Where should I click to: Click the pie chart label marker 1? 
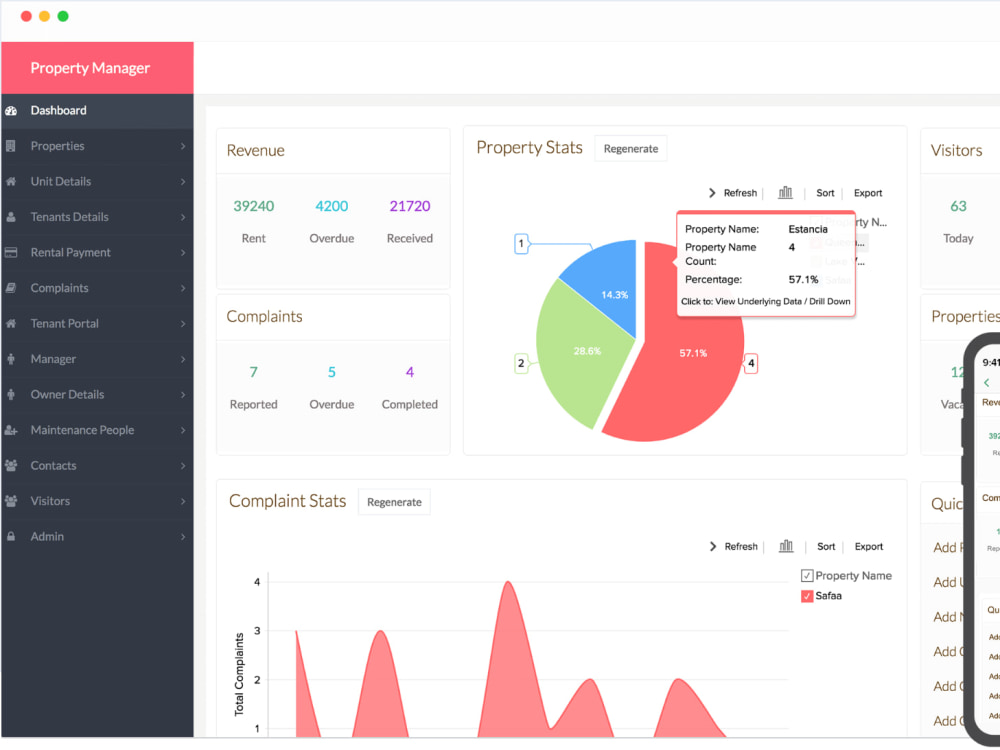click(x=521, y=244)
